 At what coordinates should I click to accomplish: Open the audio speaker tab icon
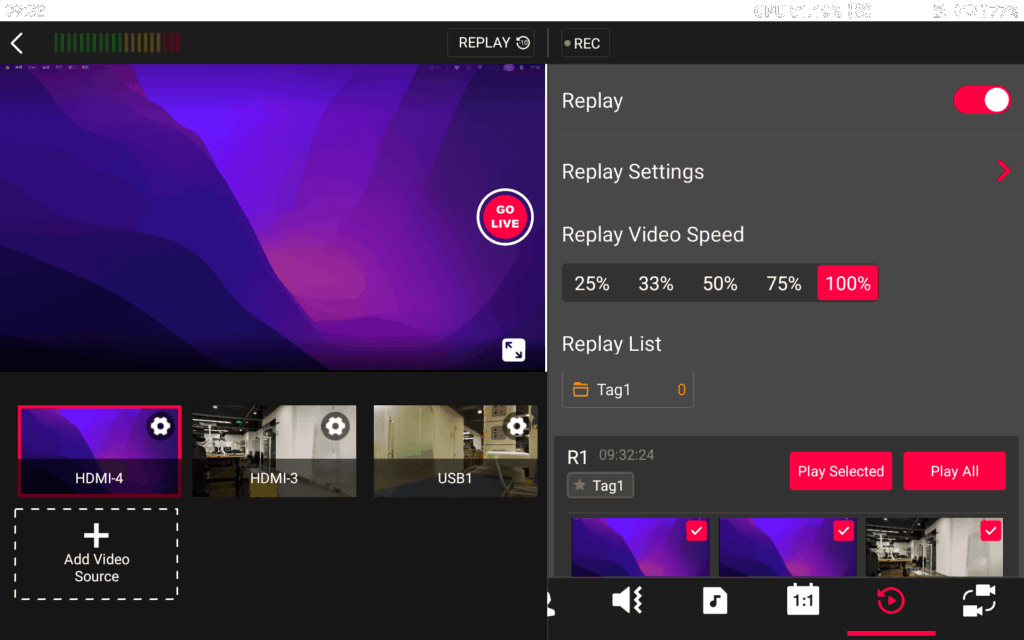(x=627, y=600)
